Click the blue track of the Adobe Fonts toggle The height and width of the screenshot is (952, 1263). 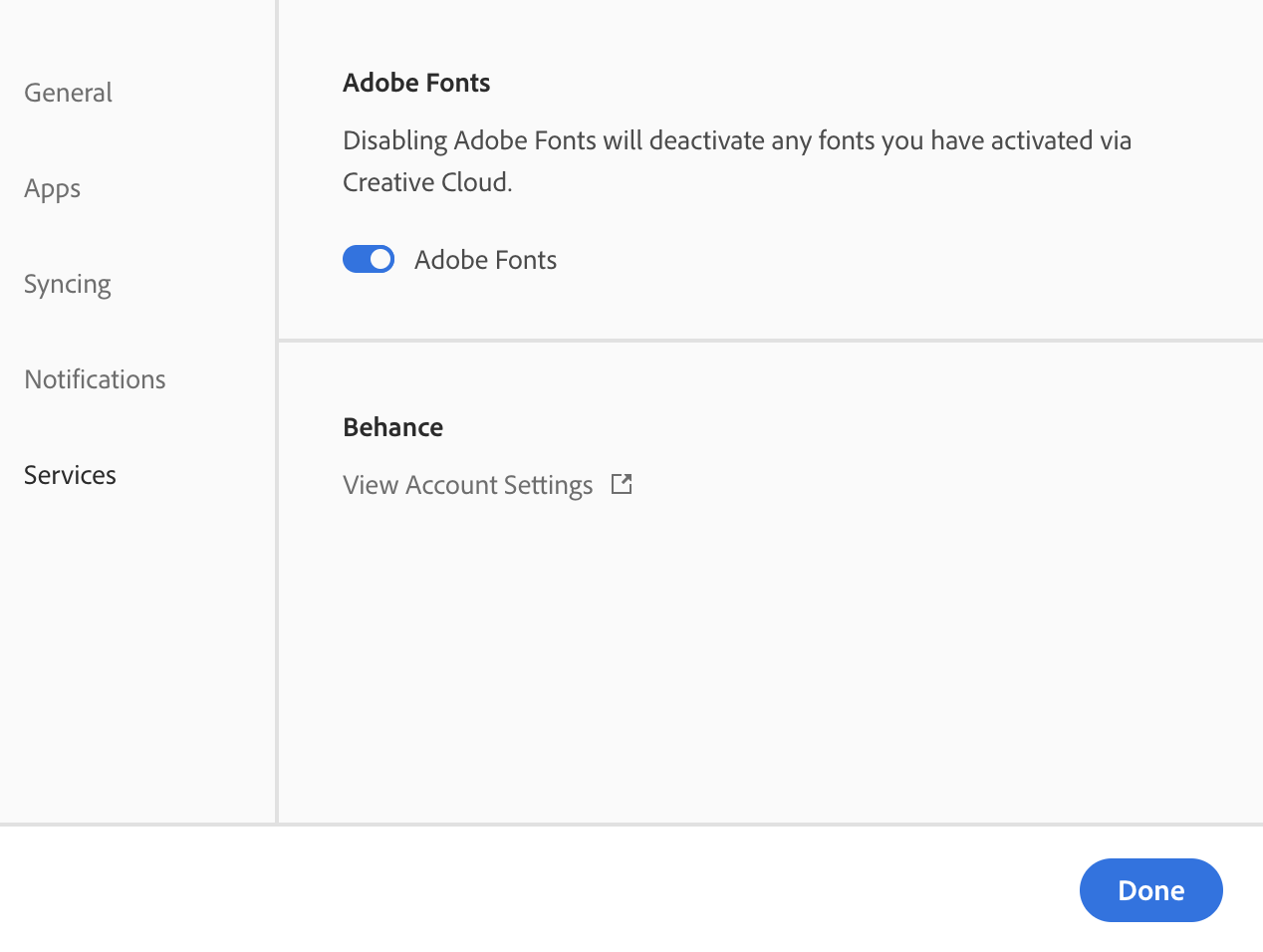[x=355, y=259]
